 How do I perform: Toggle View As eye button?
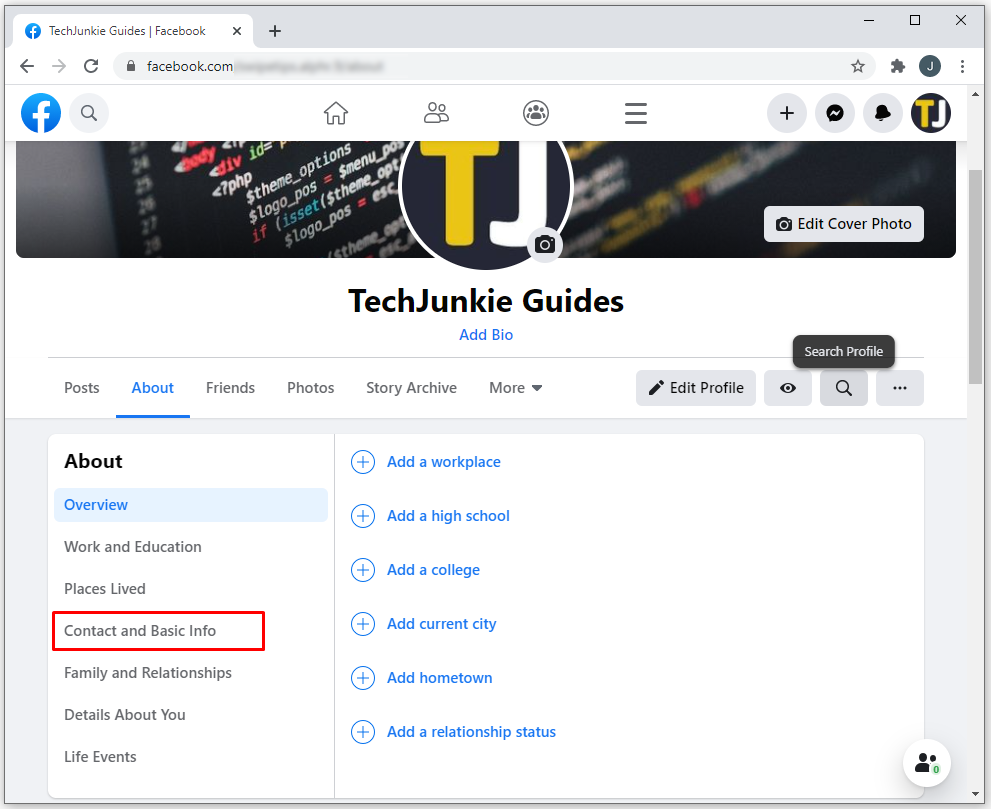(788, 388)
